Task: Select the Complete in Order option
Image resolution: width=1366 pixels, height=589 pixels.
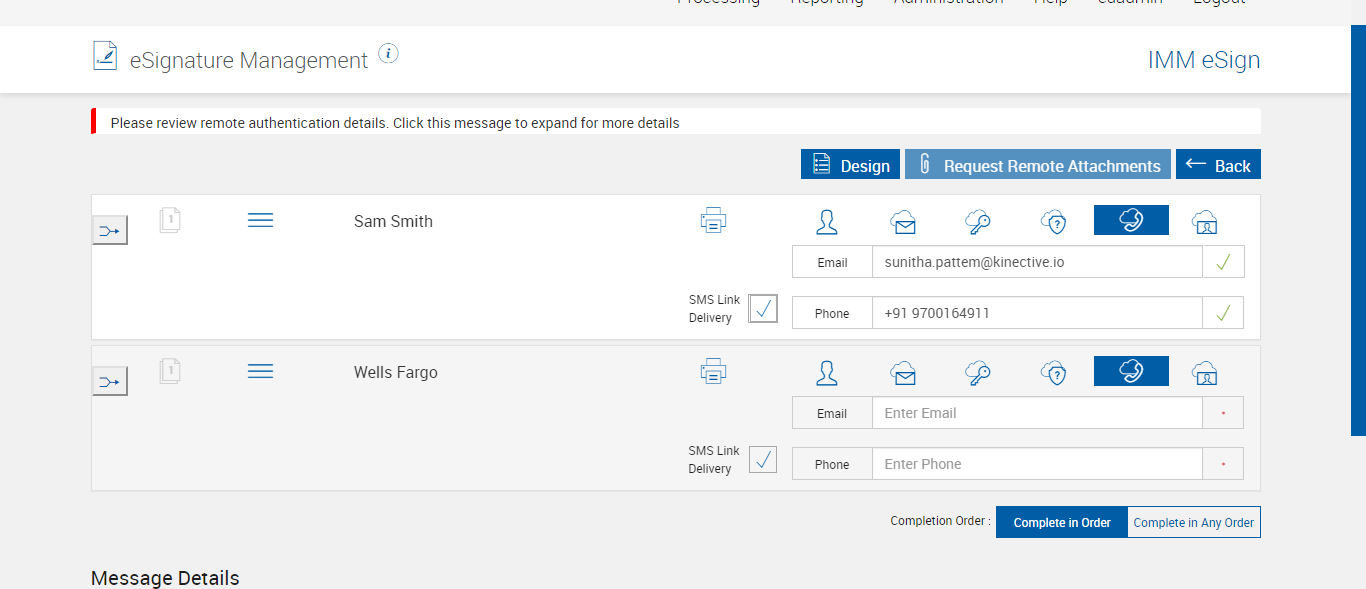Action: [x=1062, y=522]
